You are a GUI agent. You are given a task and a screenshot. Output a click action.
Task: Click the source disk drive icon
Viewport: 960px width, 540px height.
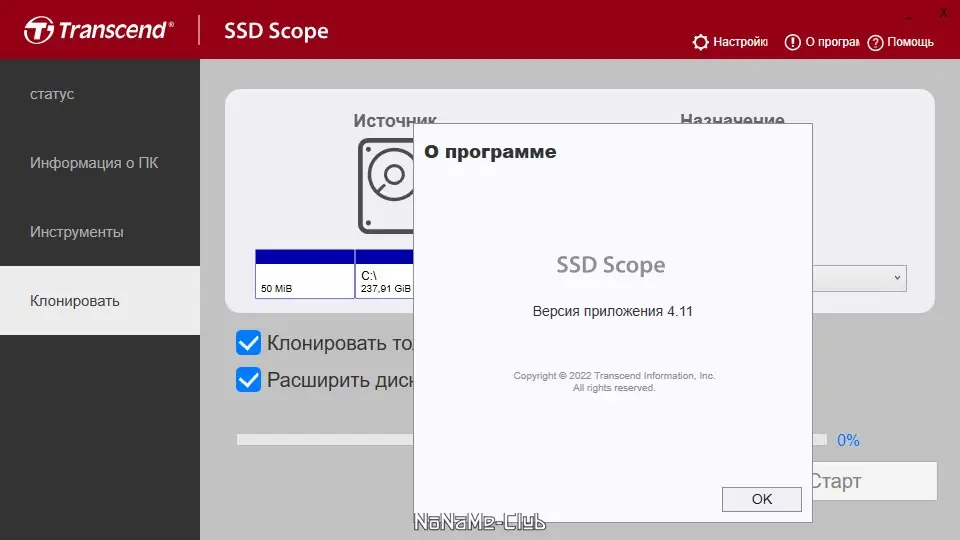point(386,186)
